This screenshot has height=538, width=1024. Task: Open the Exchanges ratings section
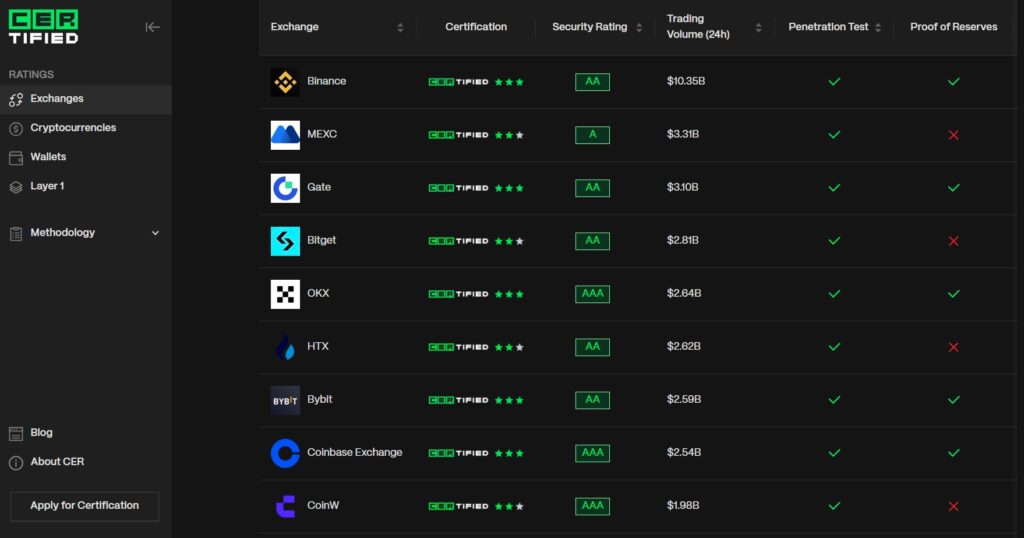tap(86, 99)
